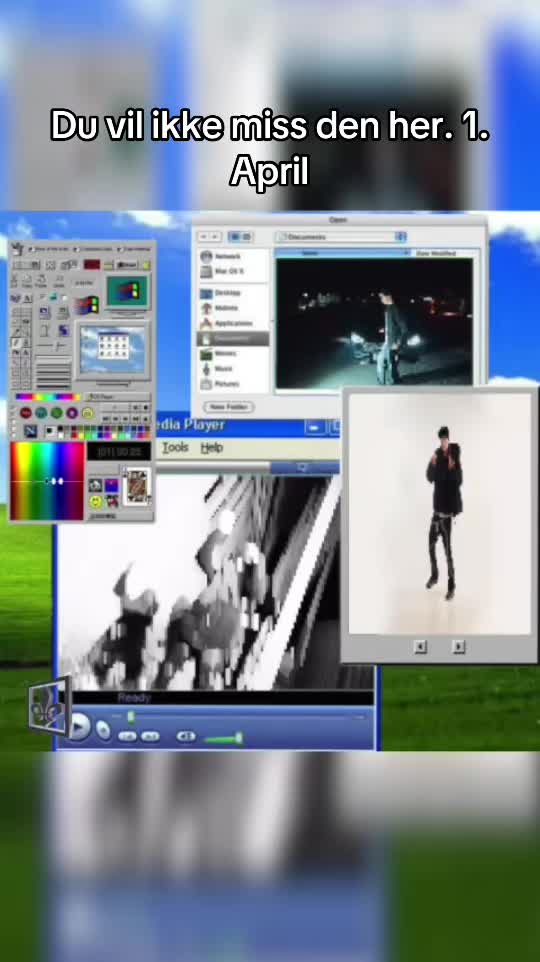Click the Applications icon in the sidebar
540x962 pixels.
(206, 323)
